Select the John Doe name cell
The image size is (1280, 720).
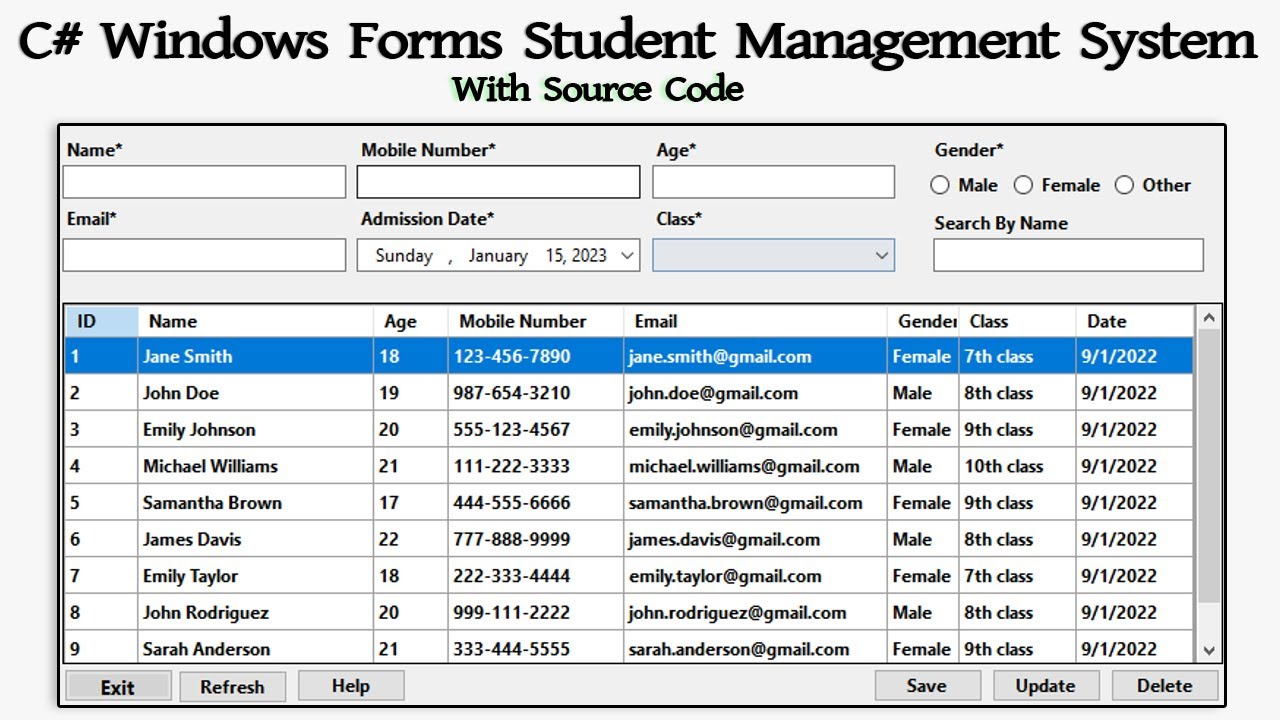coord(256,393)
